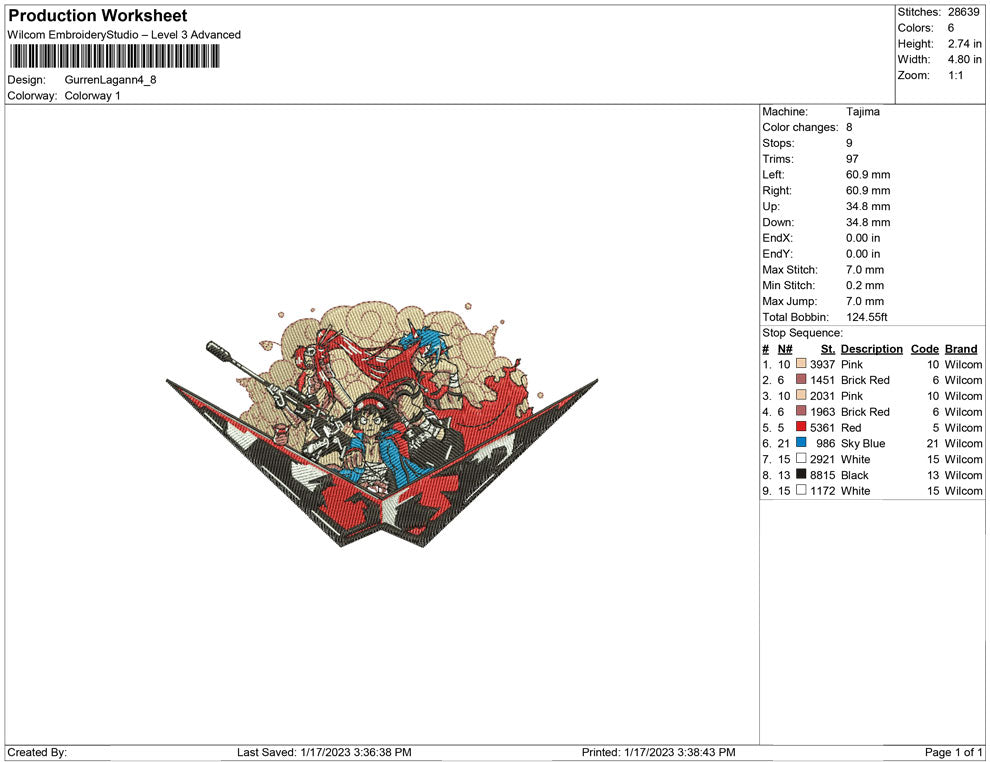Click the 'Color changes:' label
The height and width of the screenshot is (762, 990).
[800, 127]
